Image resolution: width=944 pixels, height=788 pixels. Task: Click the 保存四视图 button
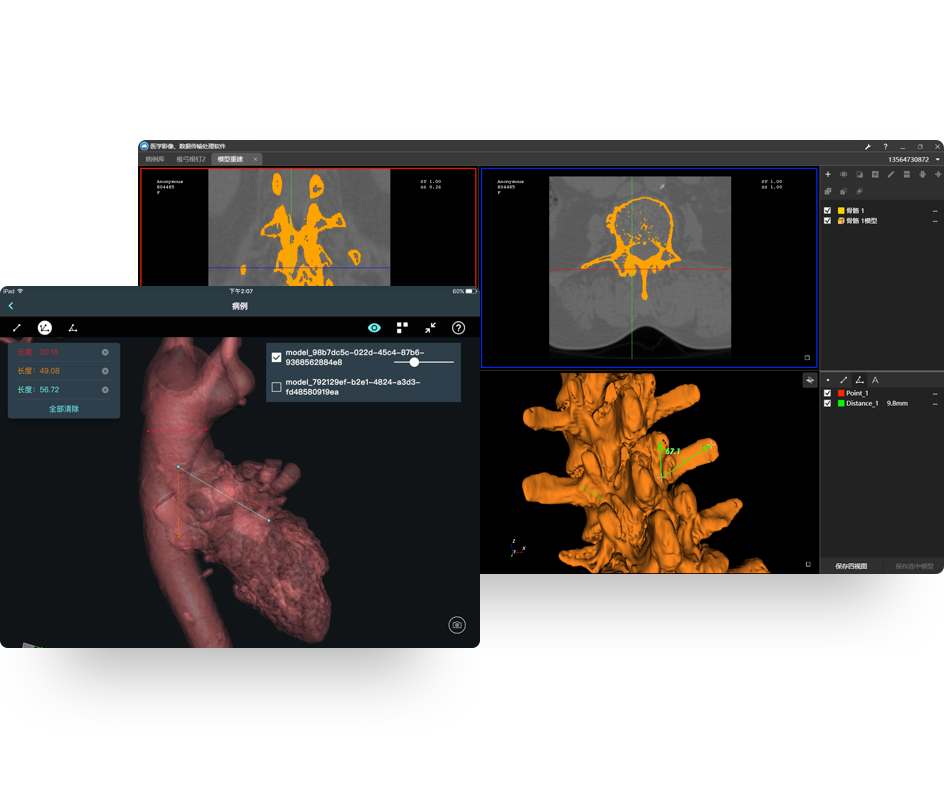(x=851, y=566)
